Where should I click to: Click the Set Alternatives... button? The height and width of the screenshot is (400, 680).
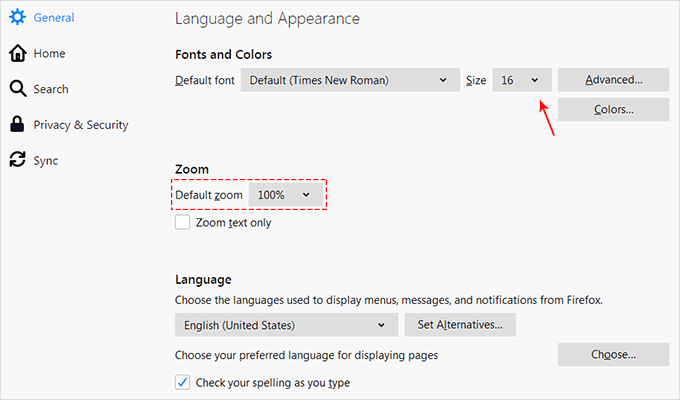pyautogui.click(x=459, y=325)
